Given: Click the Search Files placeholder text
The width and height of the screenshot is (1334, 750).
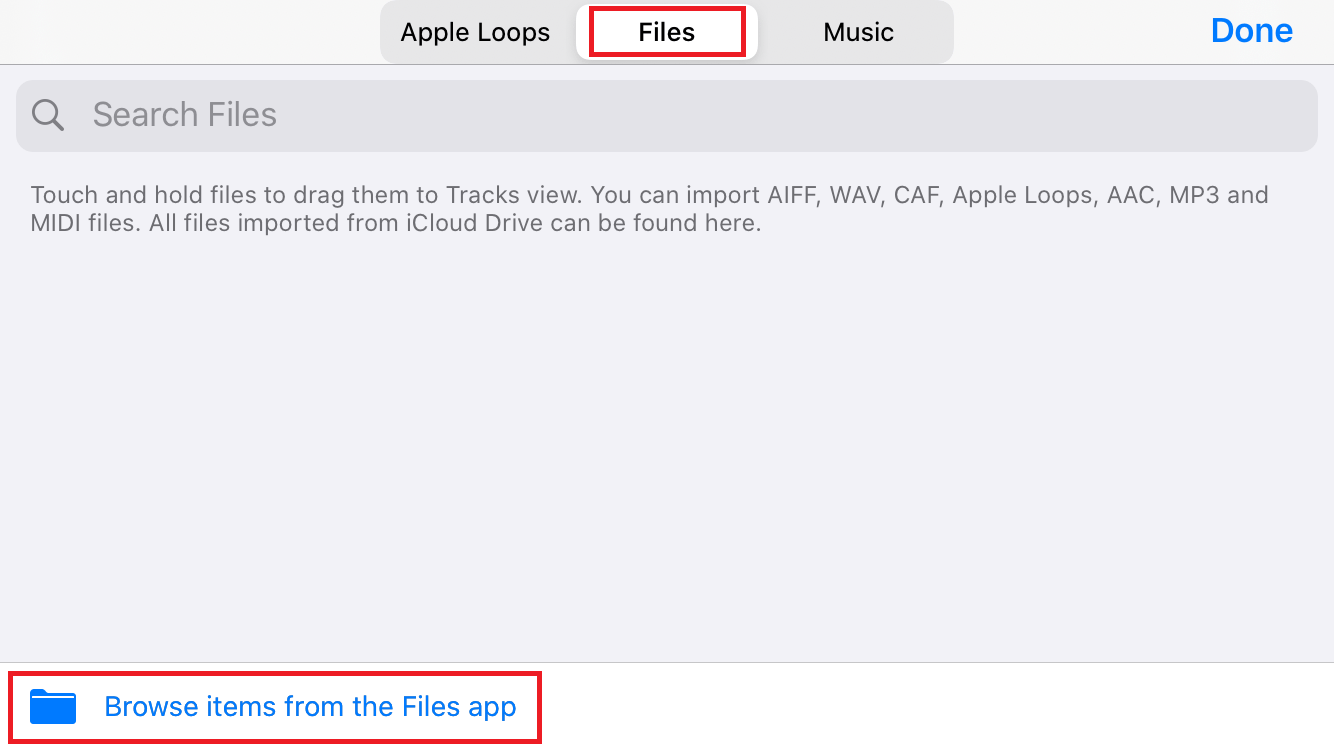Looking at the screenshot, I should [x=185, y=115].
